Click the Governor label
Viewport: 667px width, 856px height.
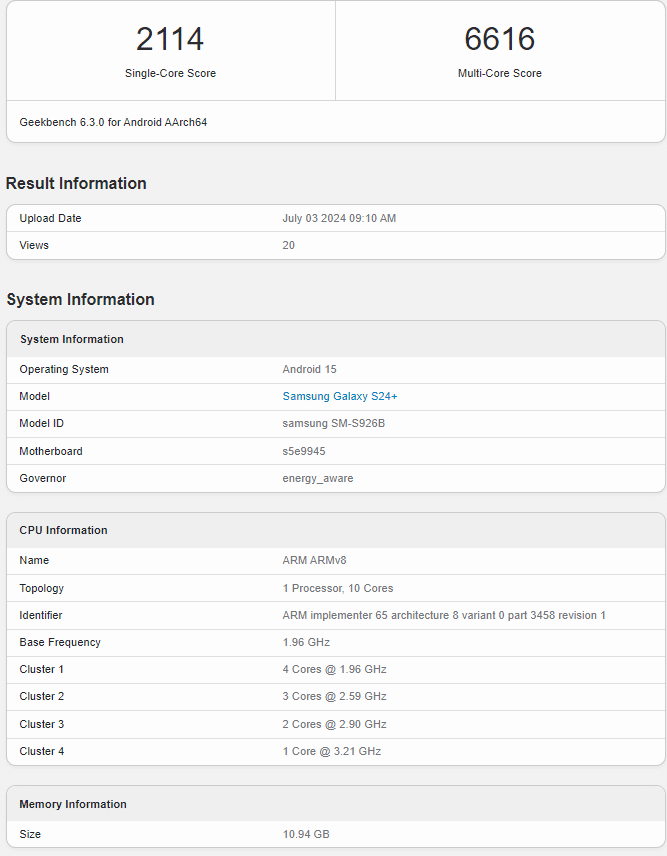pyautogui.click(x=43, y=478)
